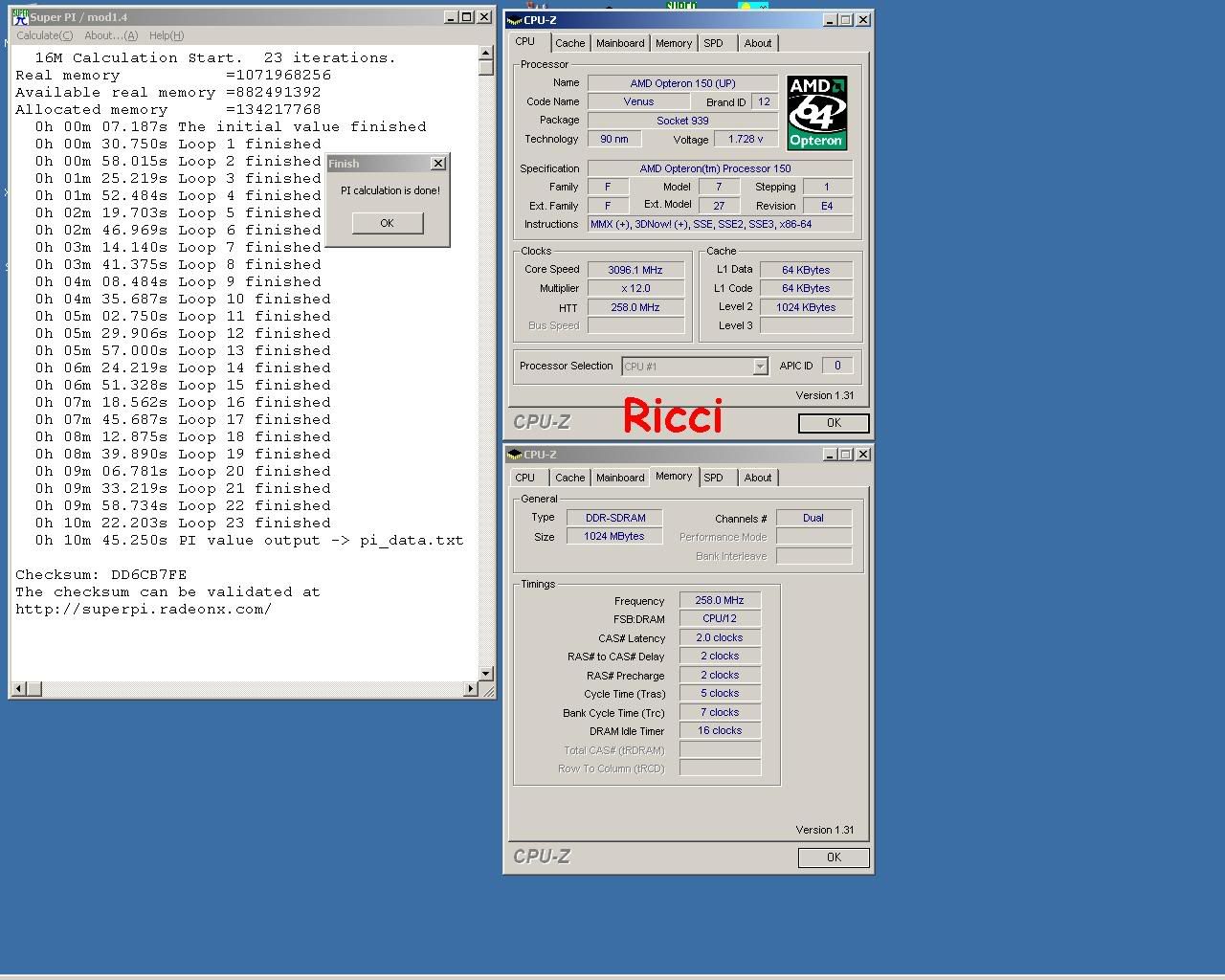Open the About menu in Super PI
1225x980 pixels.
(x=111, y=35)
